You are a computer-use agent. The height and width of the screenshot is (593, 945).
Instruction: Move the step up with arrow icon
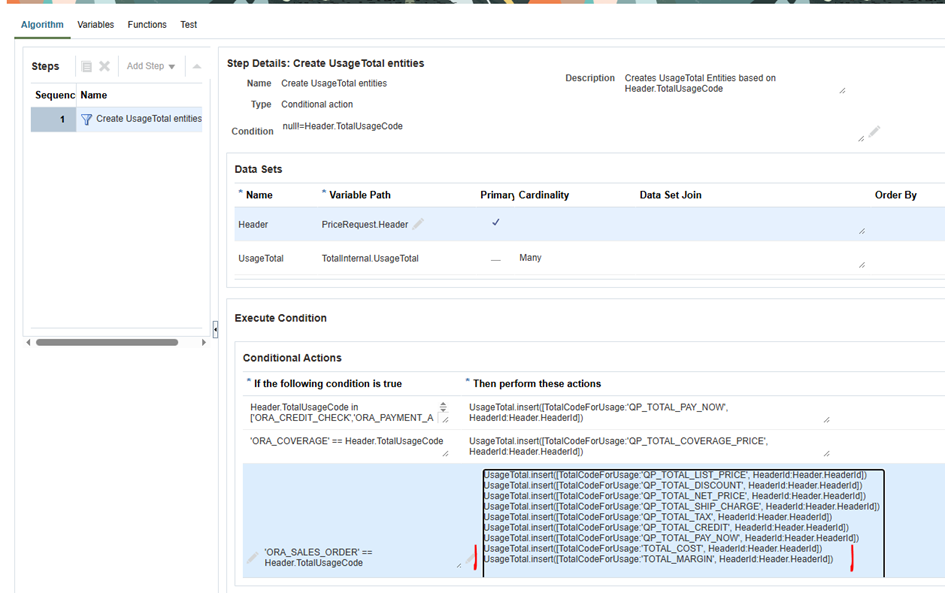tap(196, 66)
